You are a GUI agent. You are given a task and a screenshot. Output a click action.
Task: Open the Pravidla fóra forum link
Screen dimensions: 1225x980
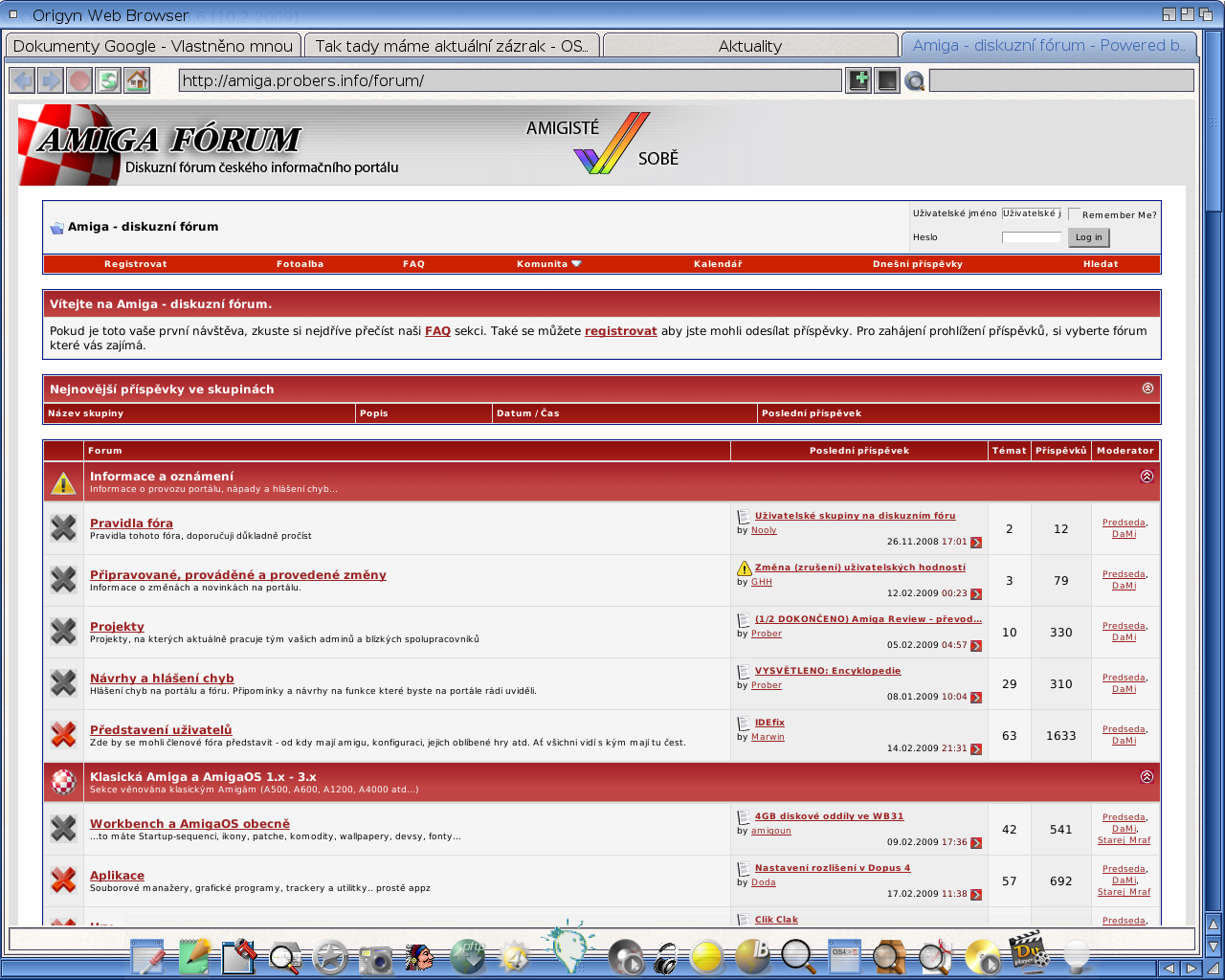131,523
